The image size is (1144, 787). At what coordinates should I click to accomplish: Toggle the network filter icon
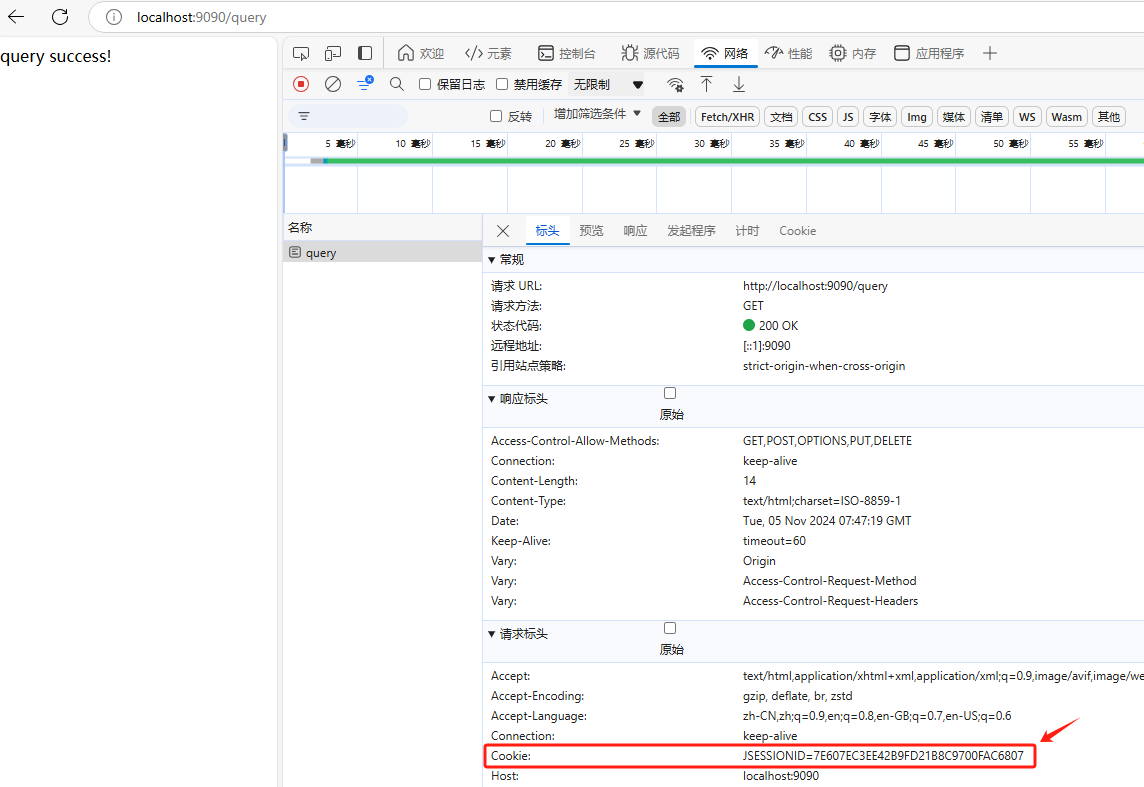click(365, 84)
